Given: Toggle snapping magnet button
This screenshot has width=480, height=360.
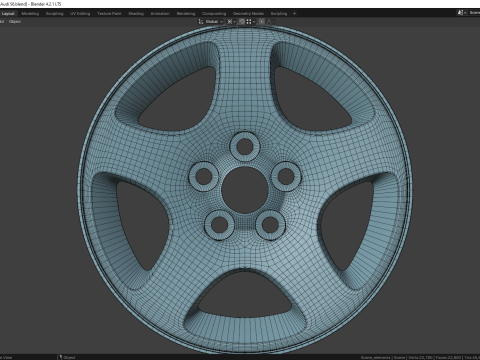Looking at the screenshot, I should click(x=242, y=22).
